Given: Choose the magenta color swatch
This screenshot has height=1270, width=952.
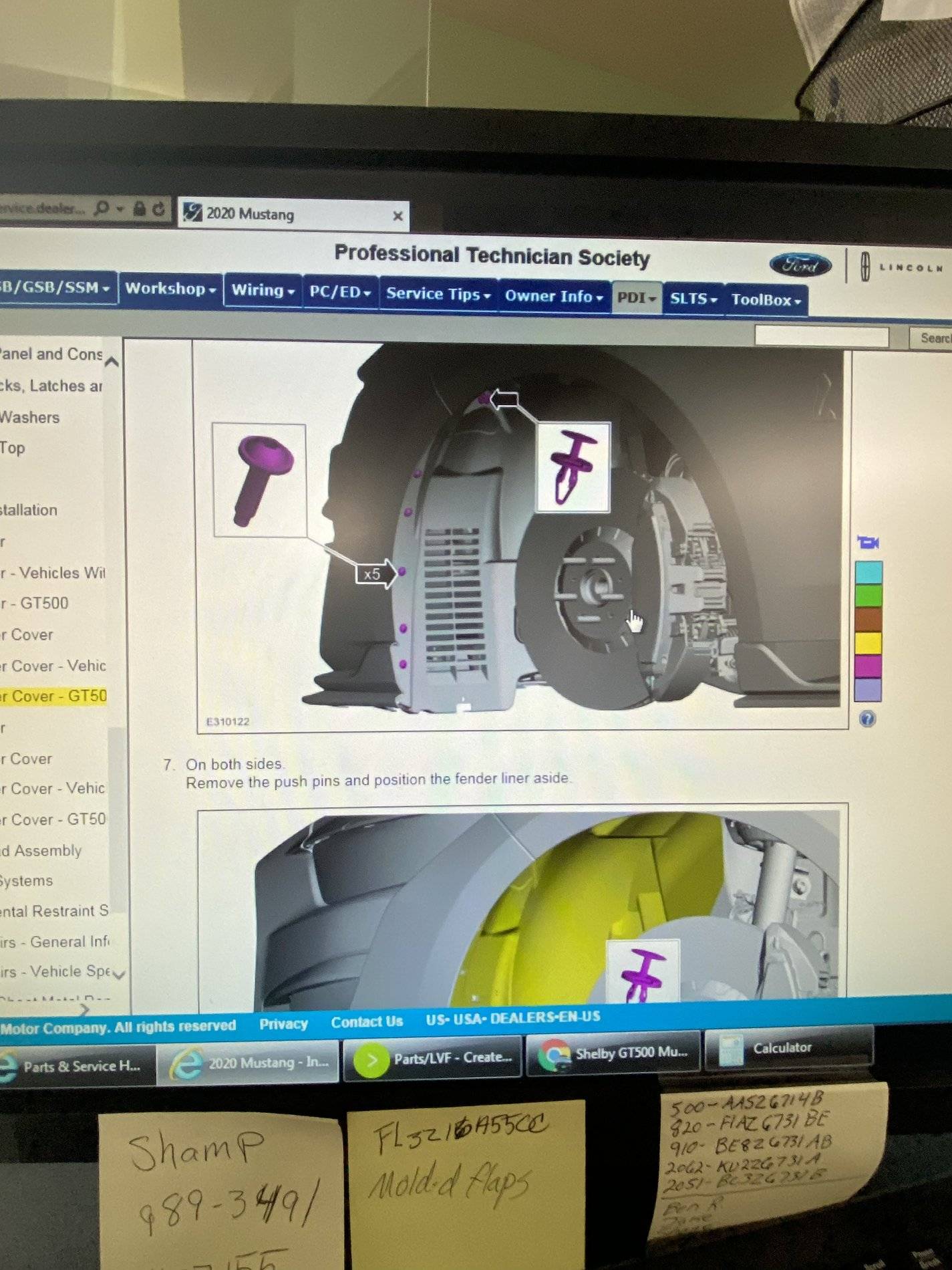Looking at the screenshot, I should pos(868,666).
